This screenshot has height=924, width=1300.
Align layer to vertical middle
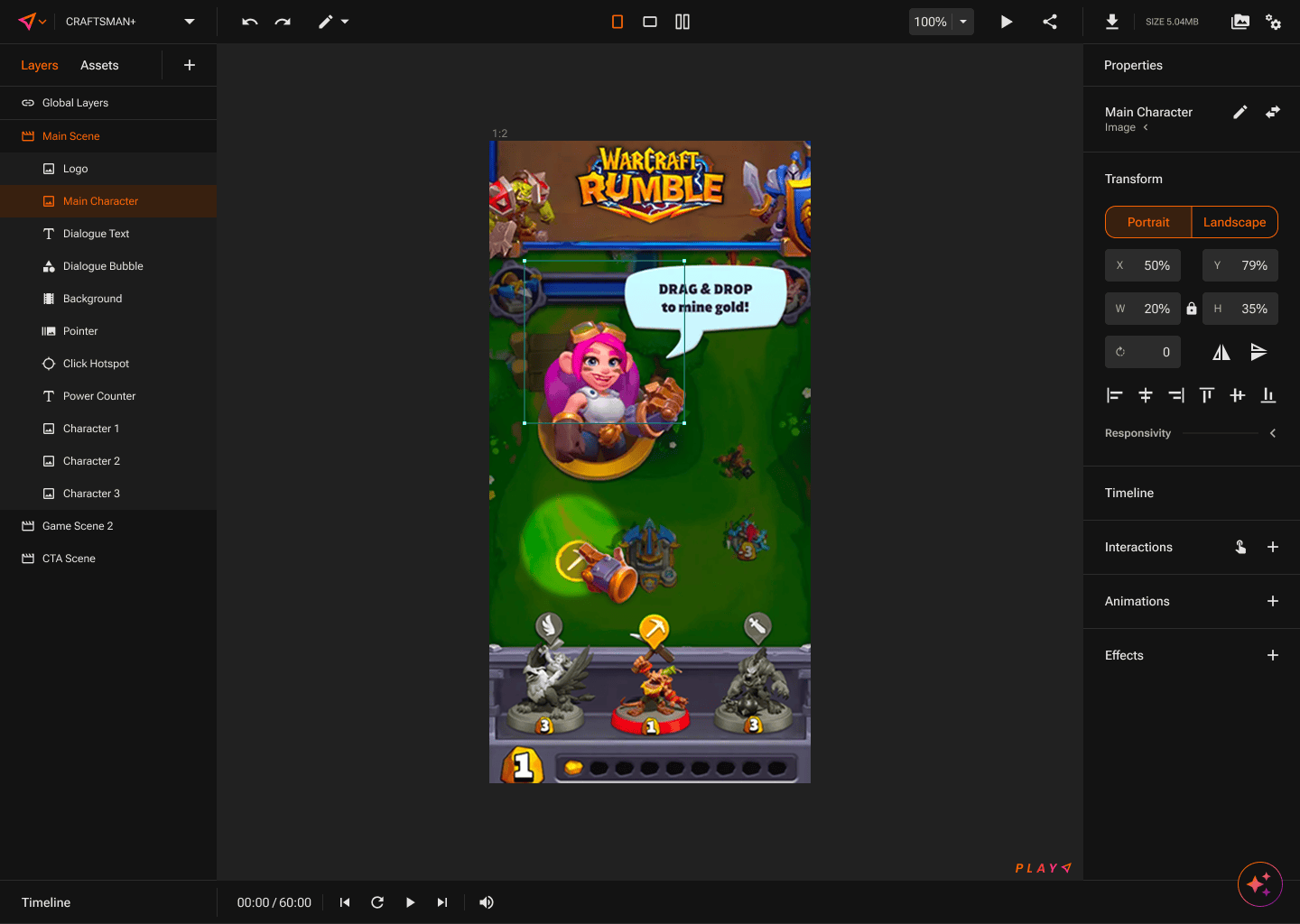[x=1238, y=395]
